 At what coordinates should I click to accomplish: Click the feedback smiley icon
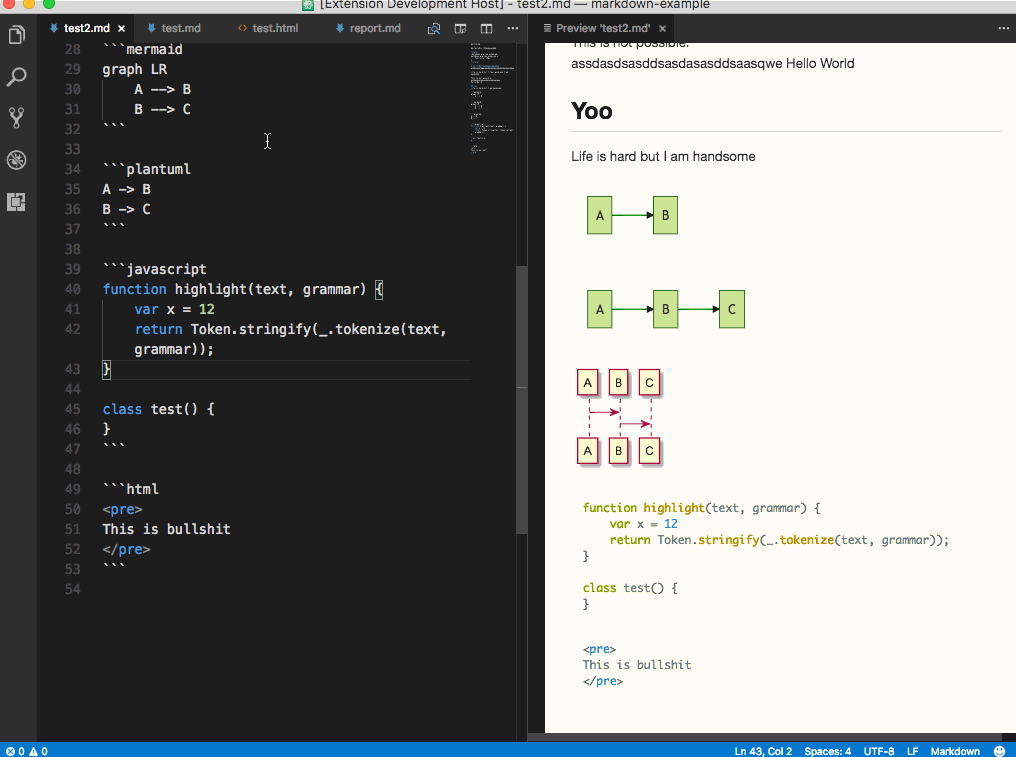point(999,751)
